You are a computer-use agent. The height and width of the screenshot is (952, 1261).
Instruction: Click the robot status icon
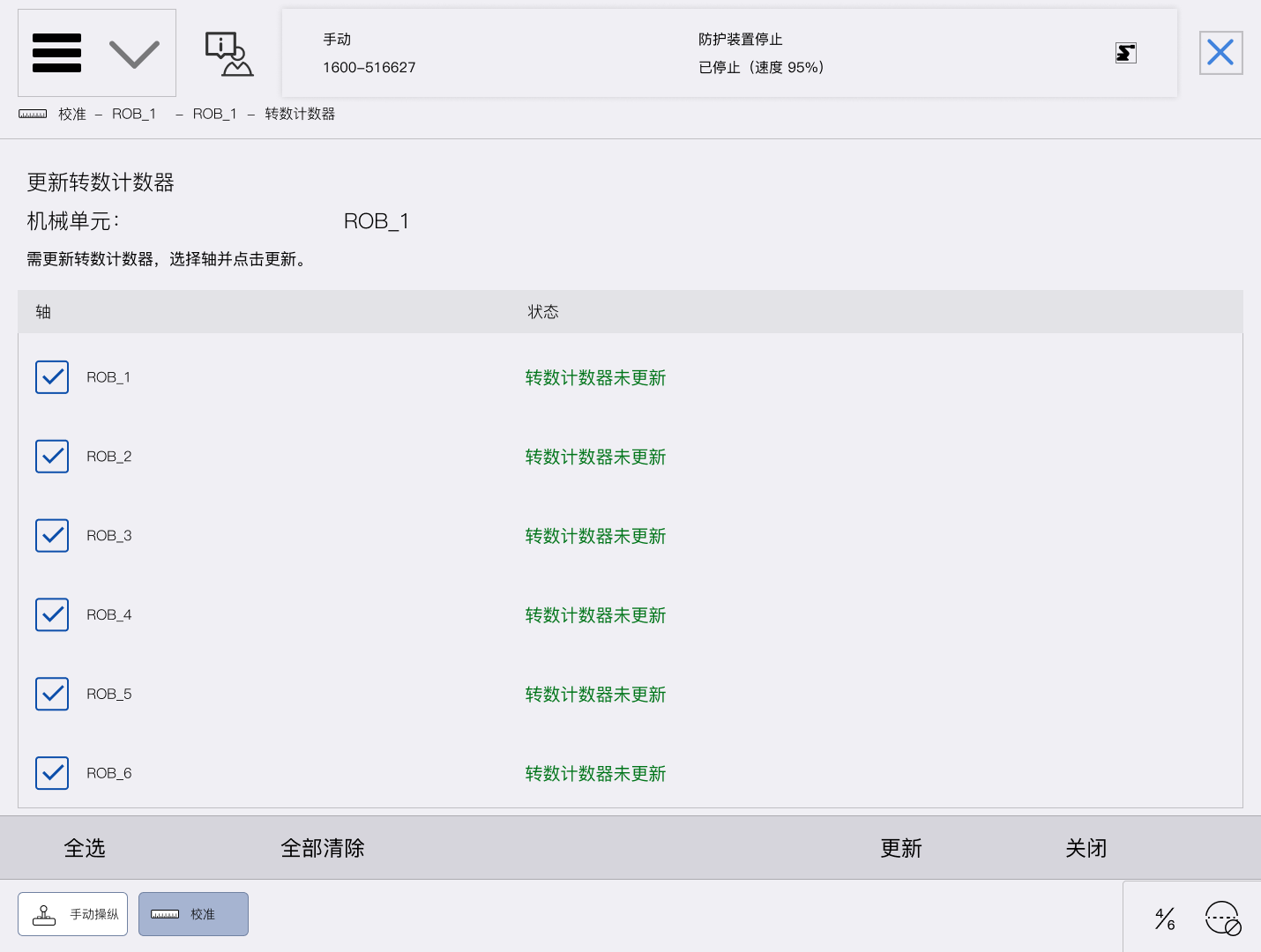pos(1125,53)
